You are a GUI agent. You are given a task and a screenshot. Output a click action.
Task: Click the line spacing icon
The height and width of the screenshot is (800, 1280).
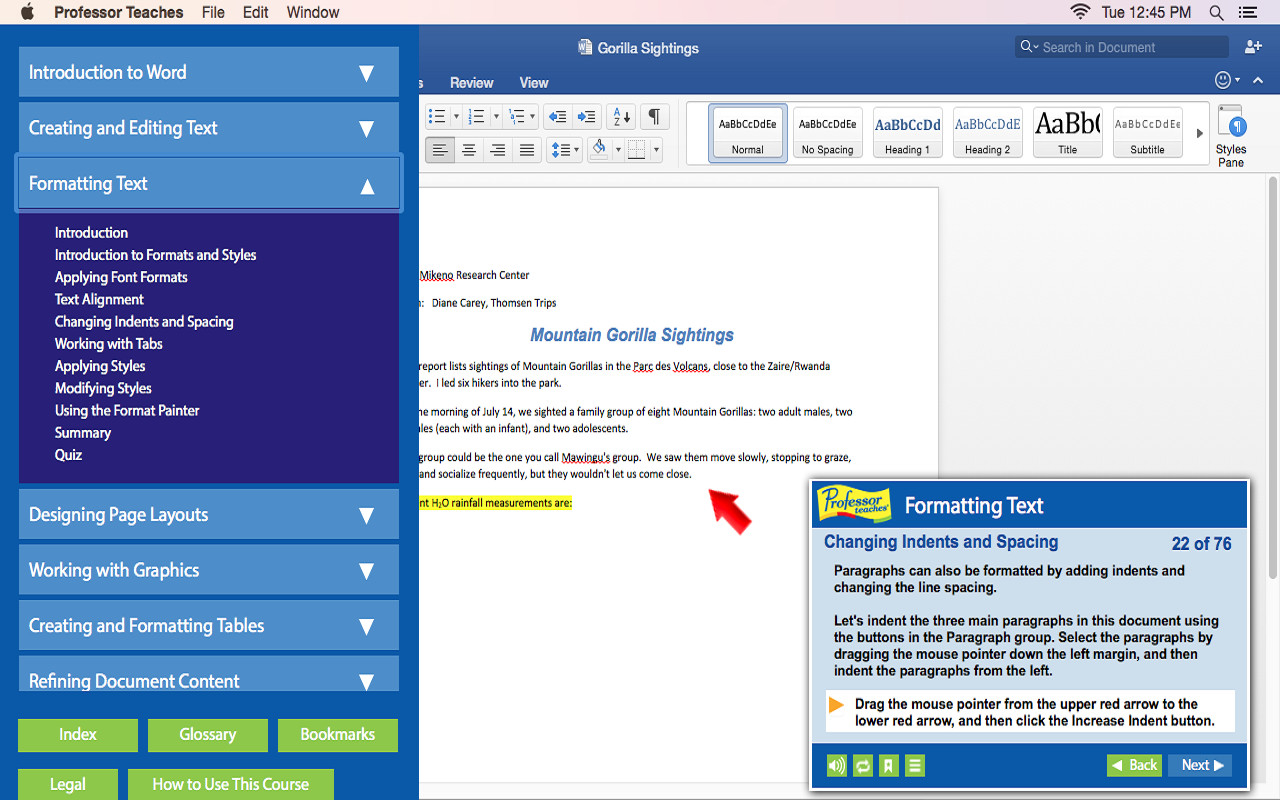pyautogui.click(x=560, y=150)
